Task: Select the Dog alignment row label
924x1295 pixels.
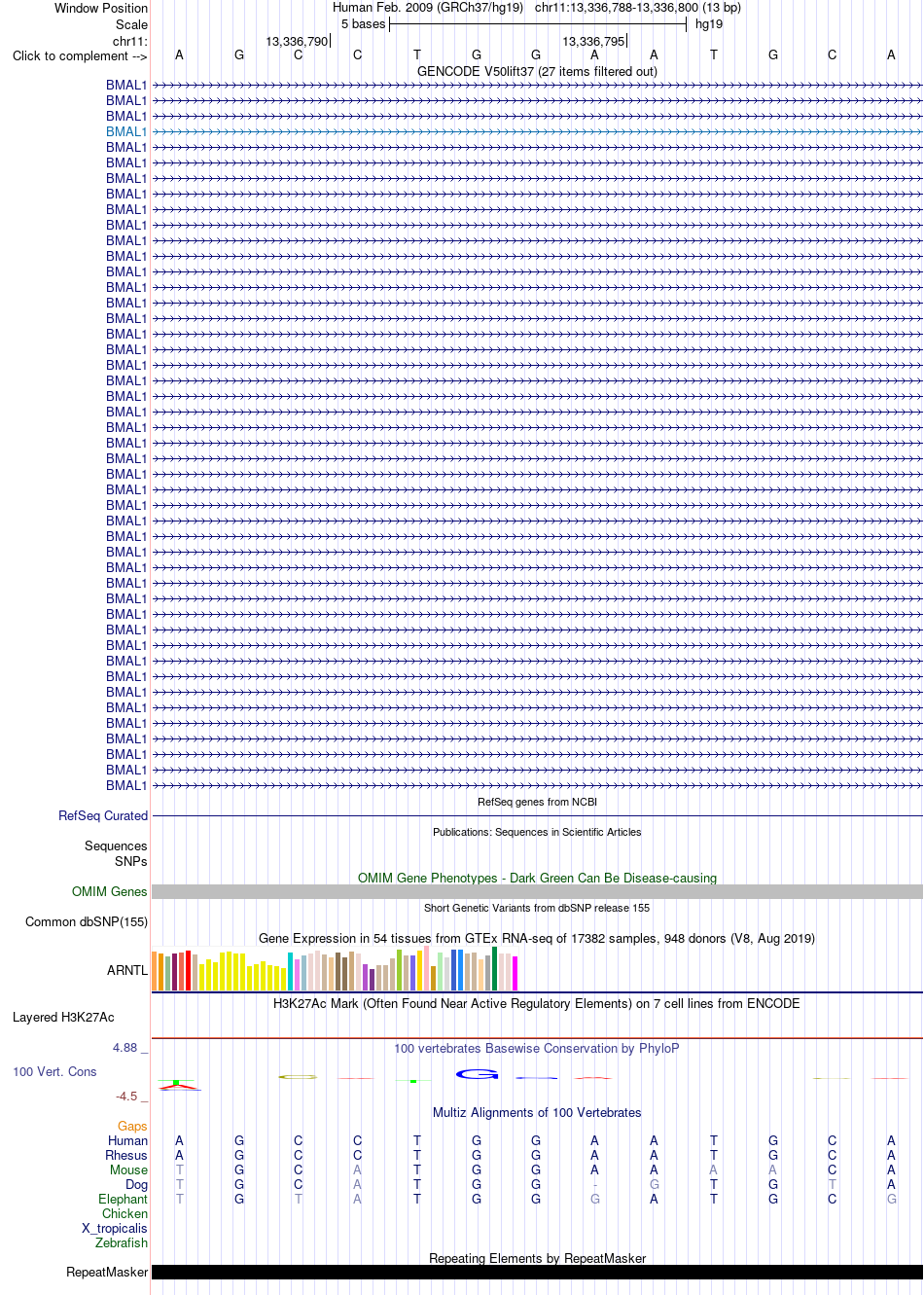Action: pos(136,1184)
